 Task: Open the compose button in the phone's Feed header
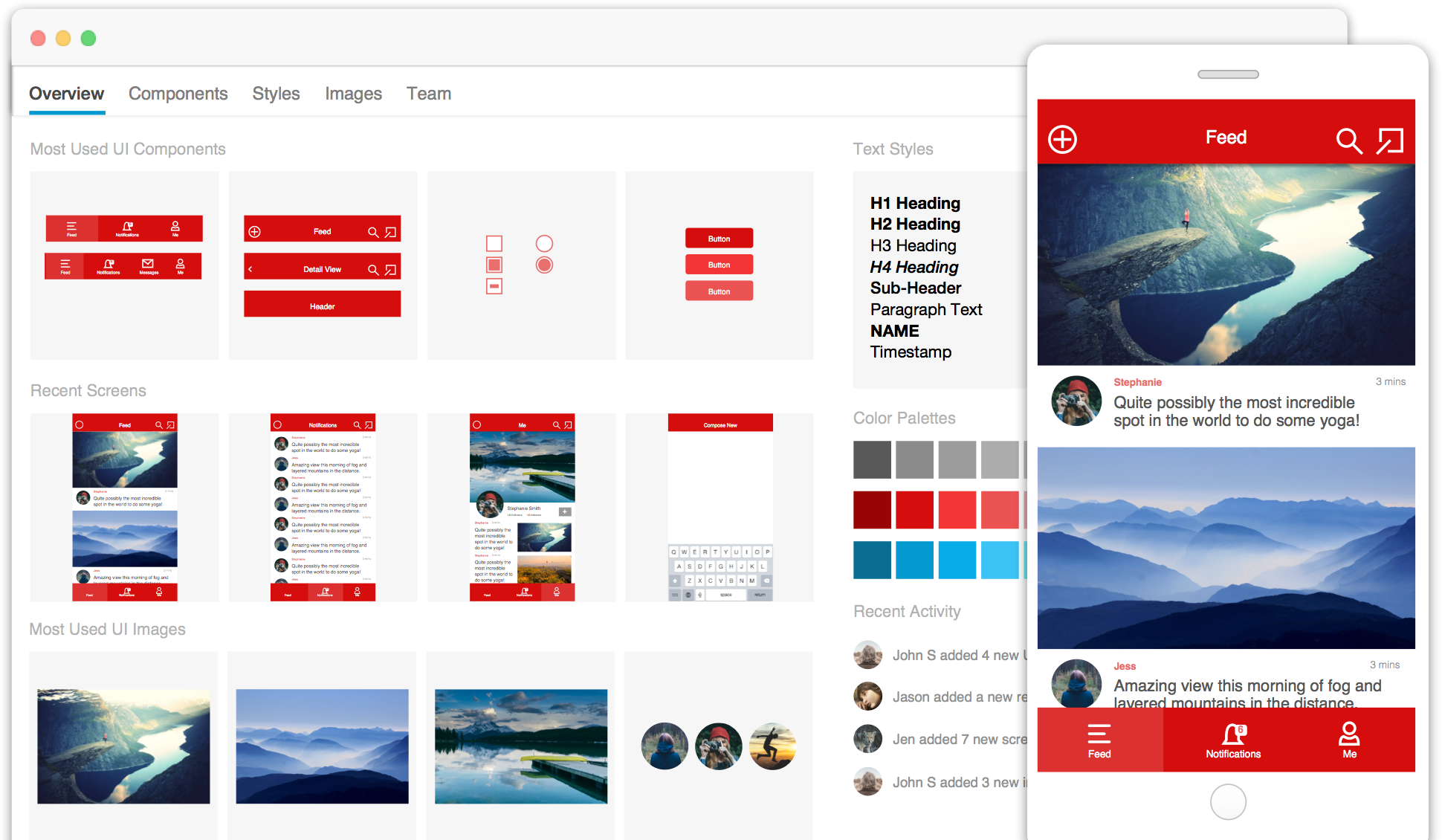1063,138
